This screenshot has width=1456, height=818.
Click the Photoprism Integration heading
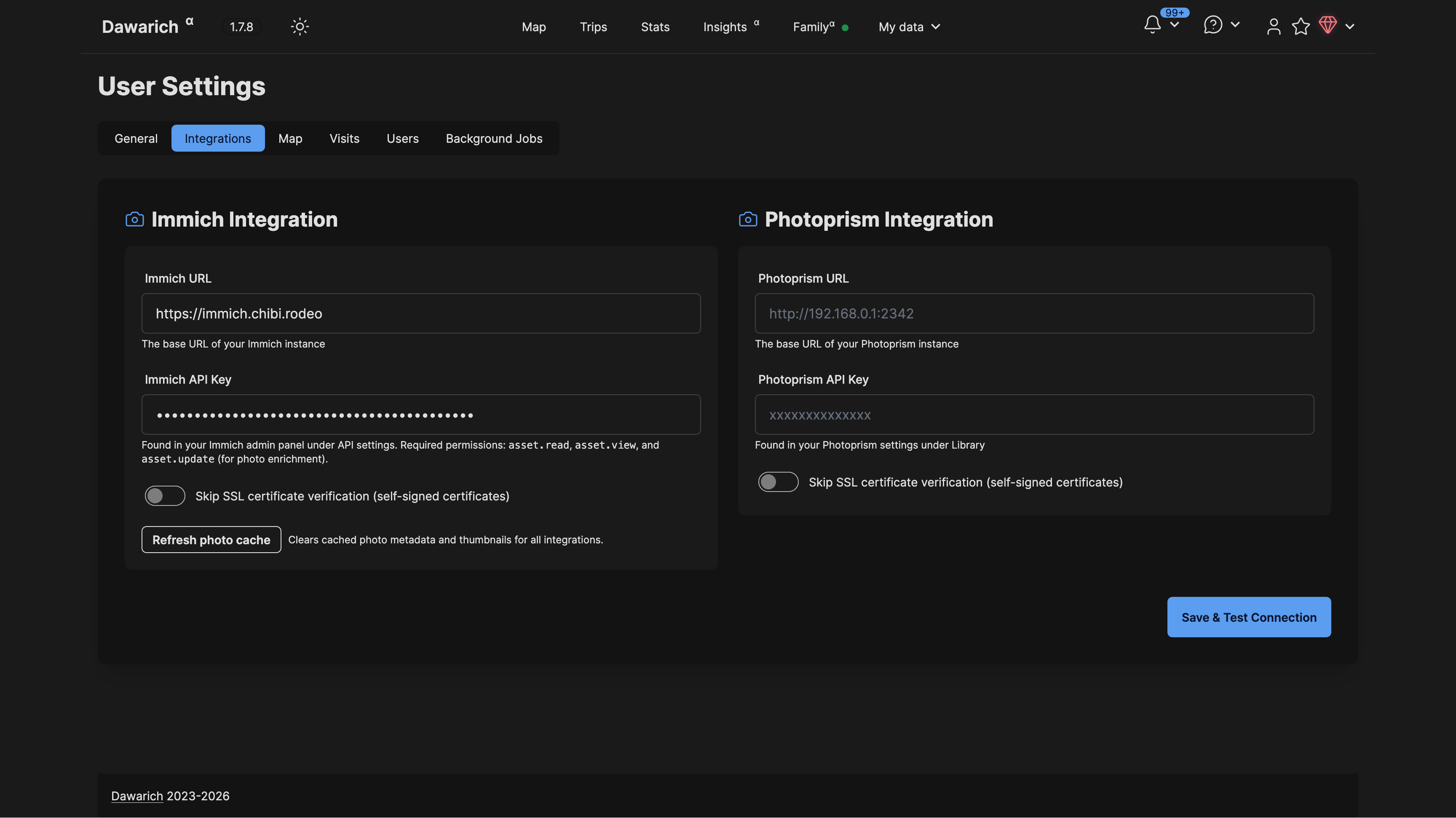pos(879,219)
